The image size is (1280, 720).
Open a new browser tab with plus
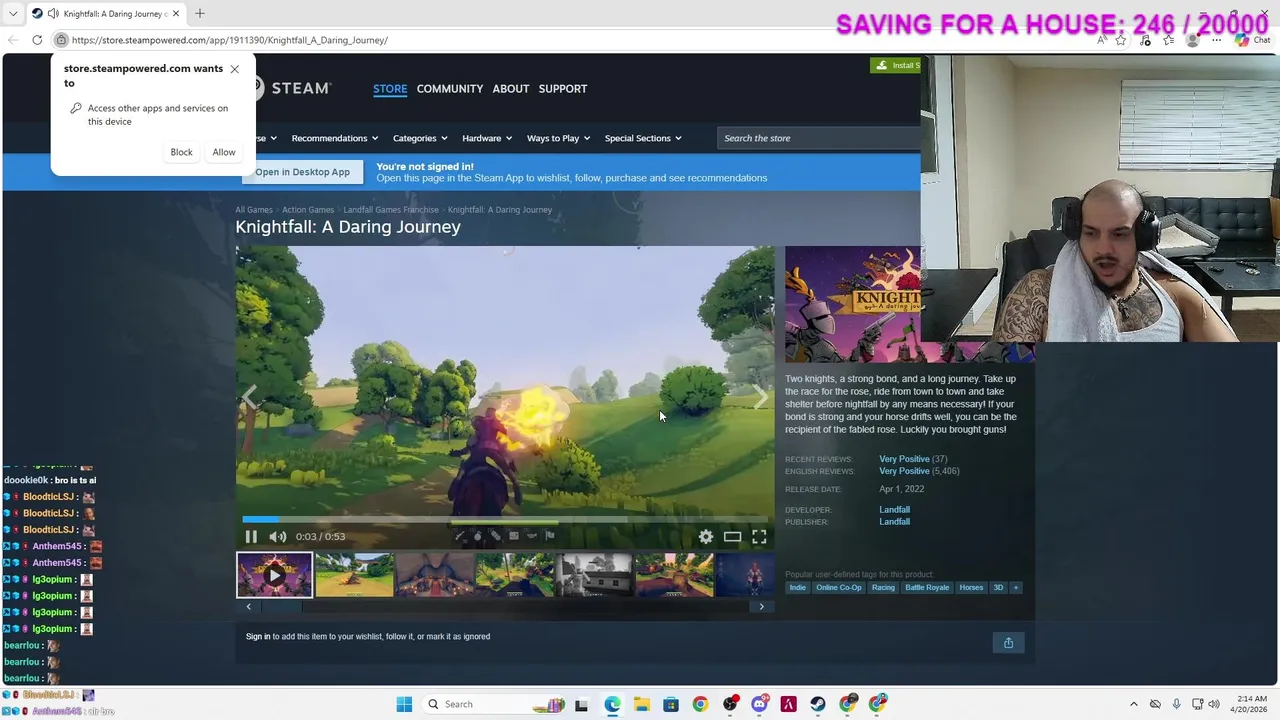point(199,14)
